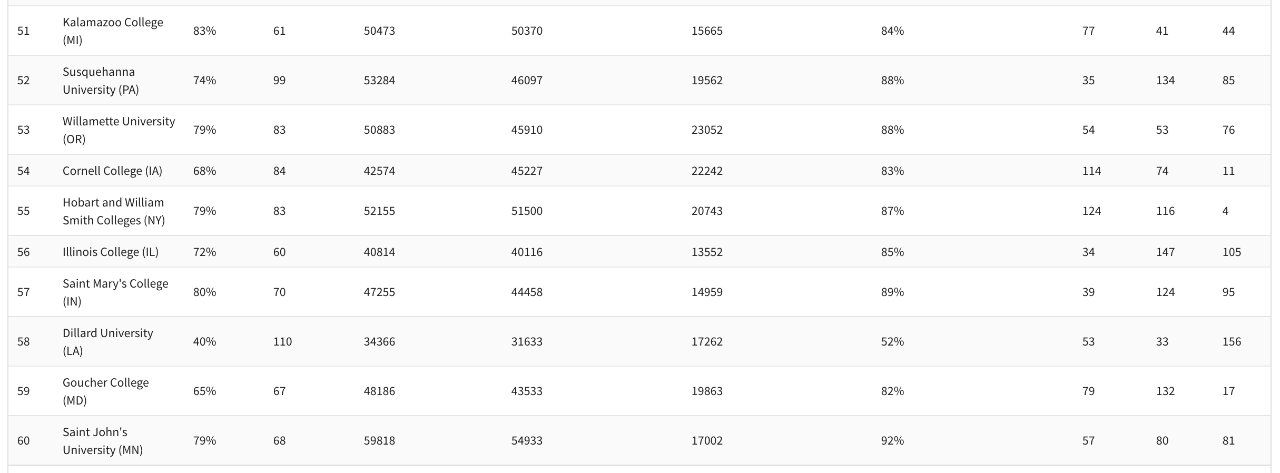Select Illinois College (IL) row name
This screenshot has height=473, width=1280.
pos(110,252)
